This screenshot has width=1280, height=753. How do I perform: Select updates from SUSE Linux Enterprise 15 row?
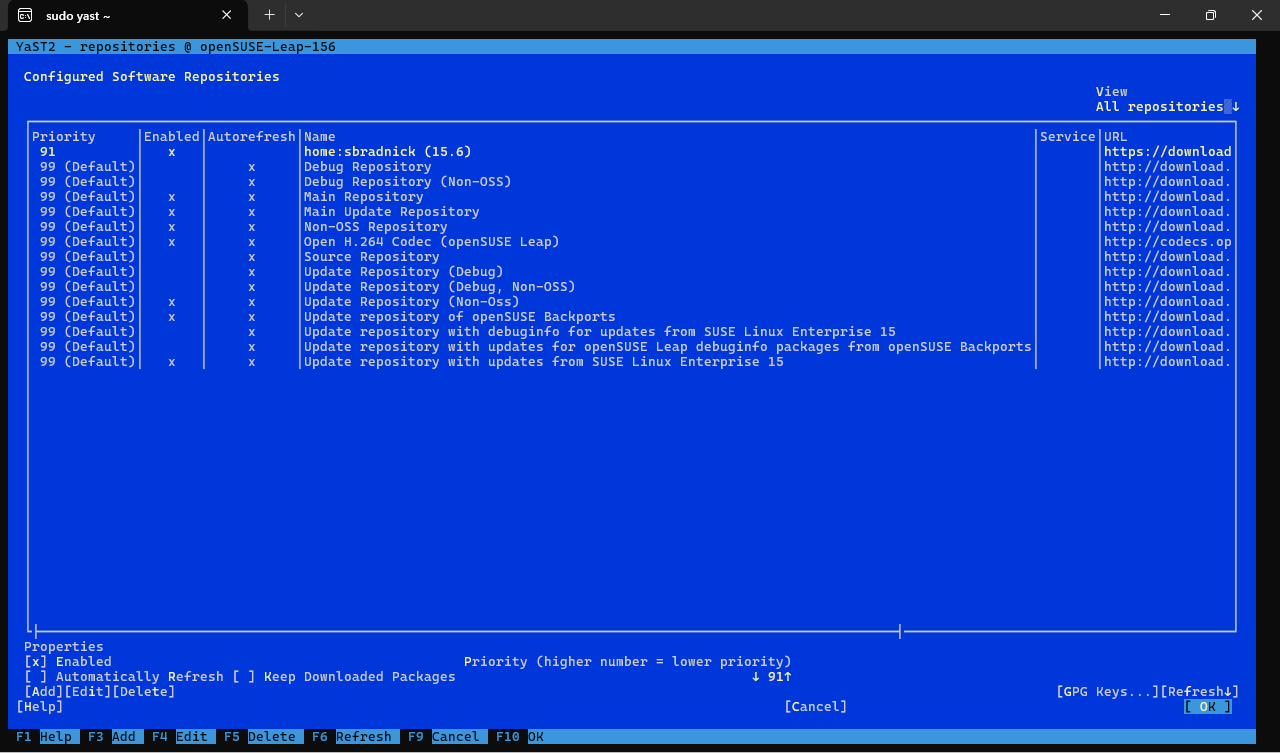tap(632, 362)
